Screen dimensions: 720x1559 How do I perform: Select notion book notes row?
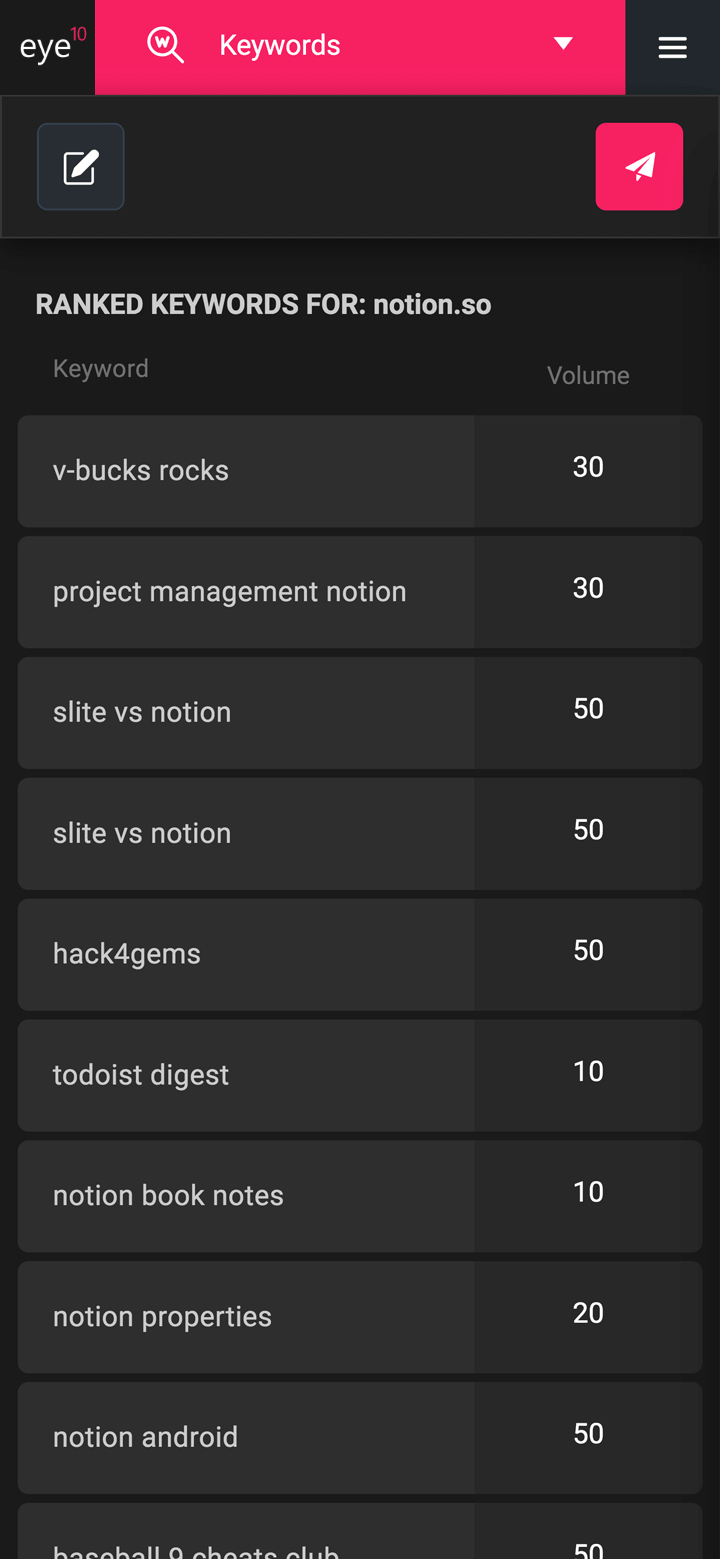[x=360, y=1196]
